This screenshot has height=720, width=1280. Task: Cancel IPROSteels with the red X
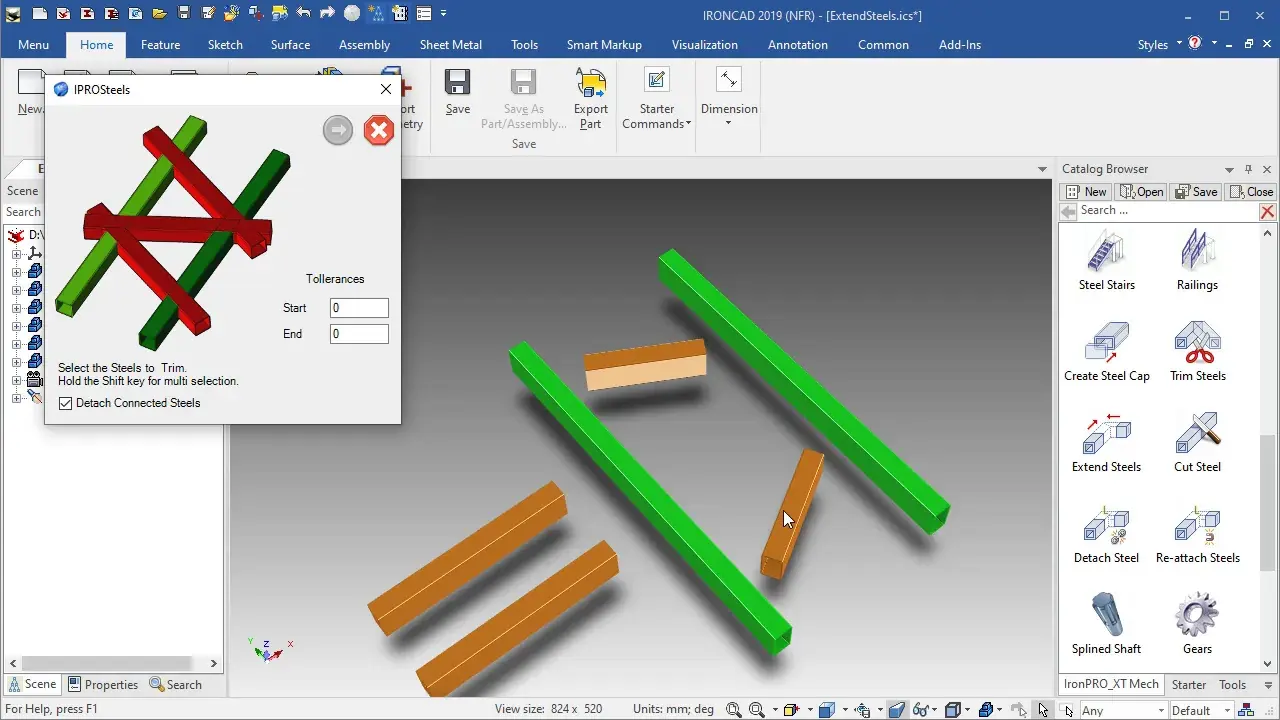pos(378,130)
